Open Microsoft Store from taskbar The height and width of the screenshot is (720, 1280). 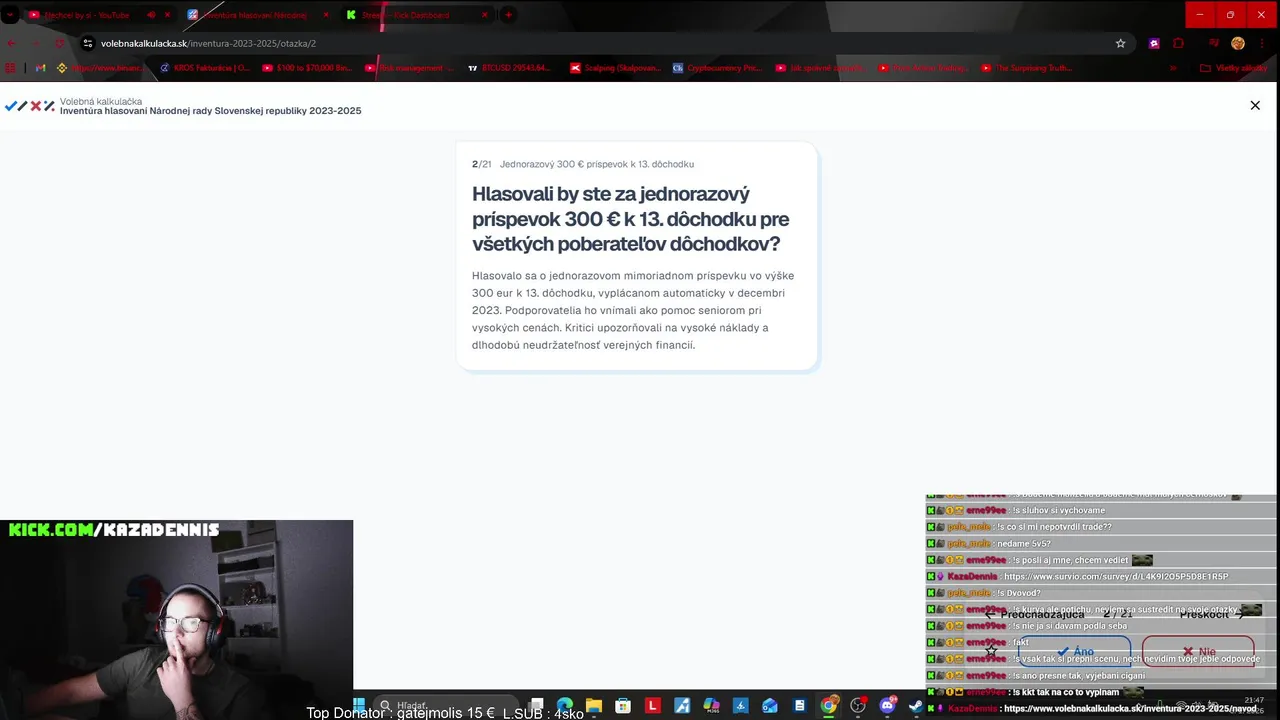[623, 705]
